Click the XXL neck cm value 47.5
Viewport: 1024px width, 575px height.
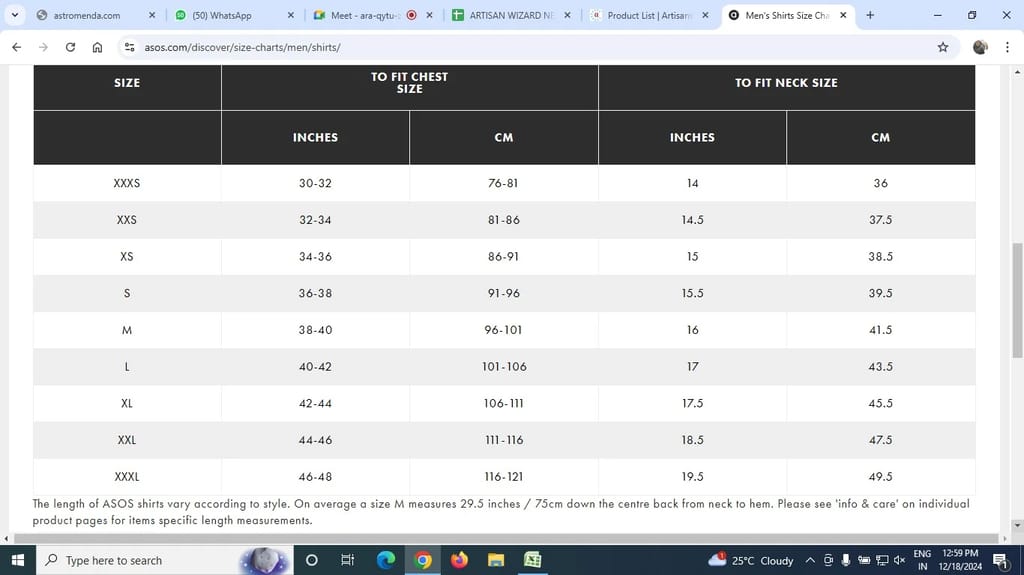pyautogui.click(x=880, y=440)
